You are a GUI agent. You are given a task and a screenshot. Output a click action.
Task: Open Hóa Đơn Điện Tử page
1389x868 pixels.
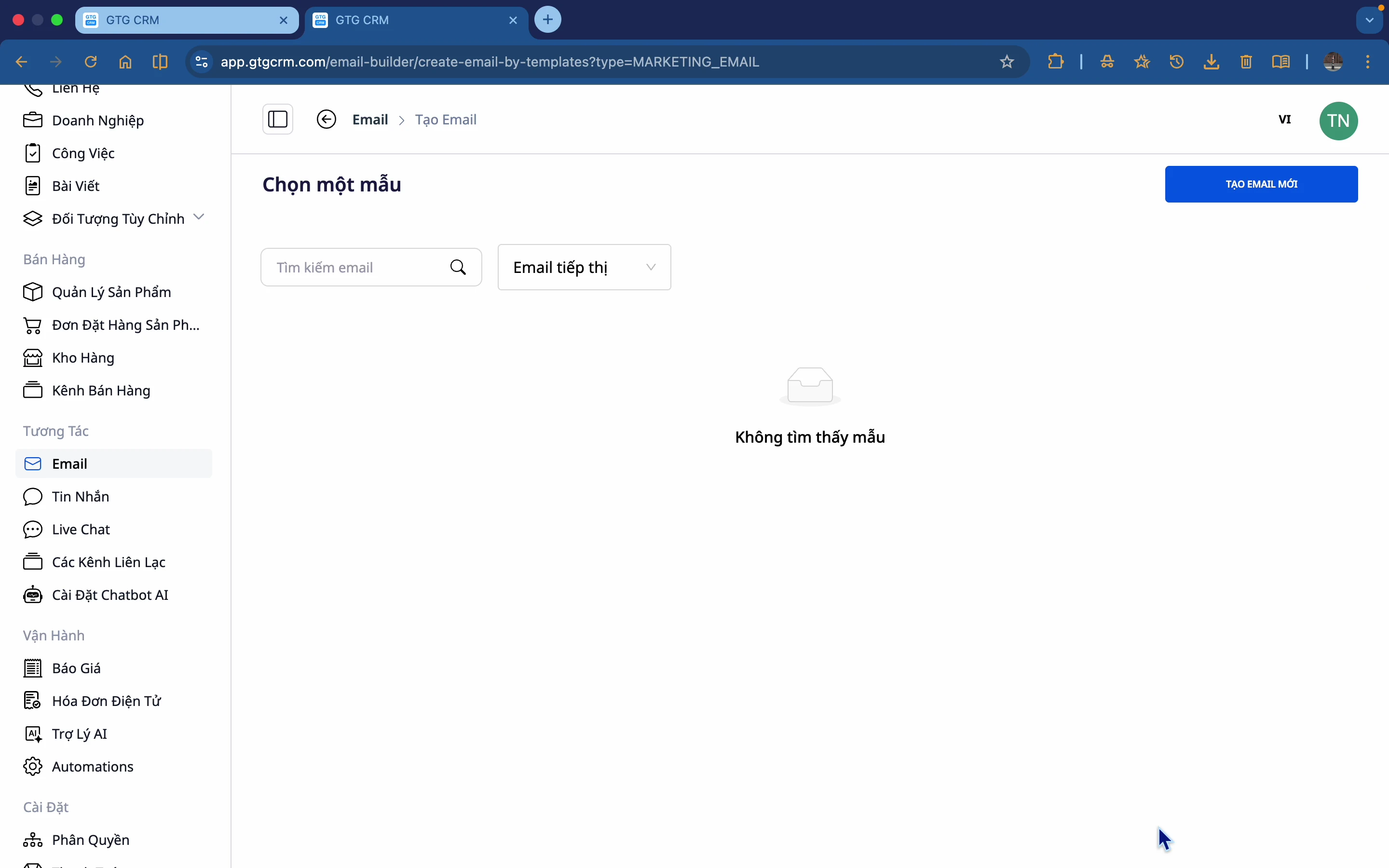point(106,701)
